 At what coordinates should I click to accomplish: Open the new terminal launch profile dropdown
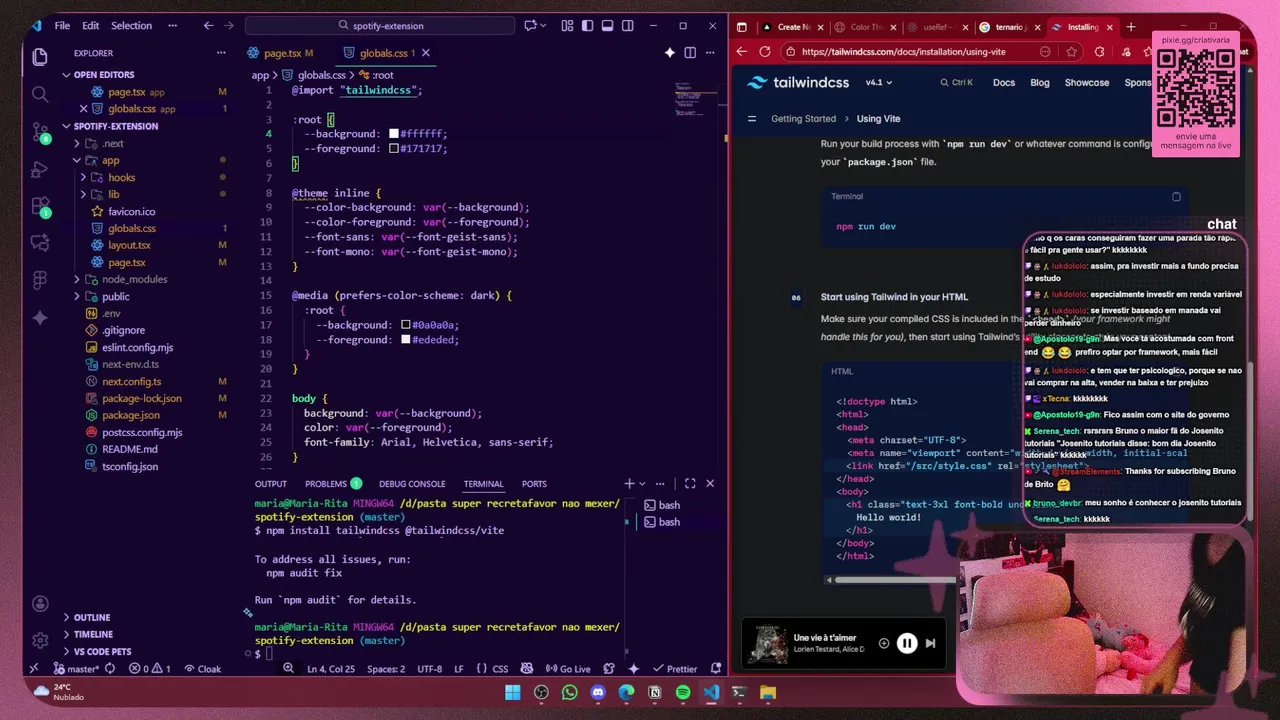point(643,484)
